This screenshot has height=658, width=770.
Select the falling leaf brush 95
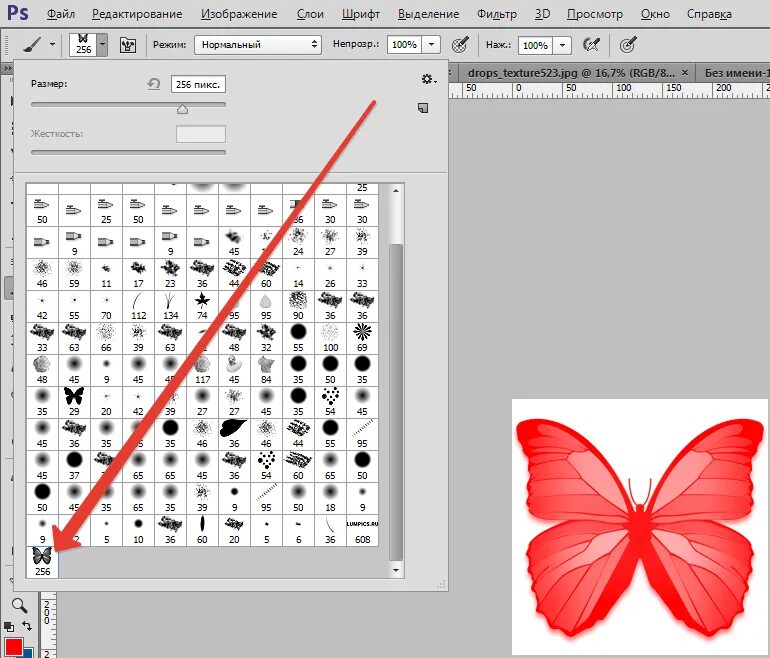(x=266, y=305)
